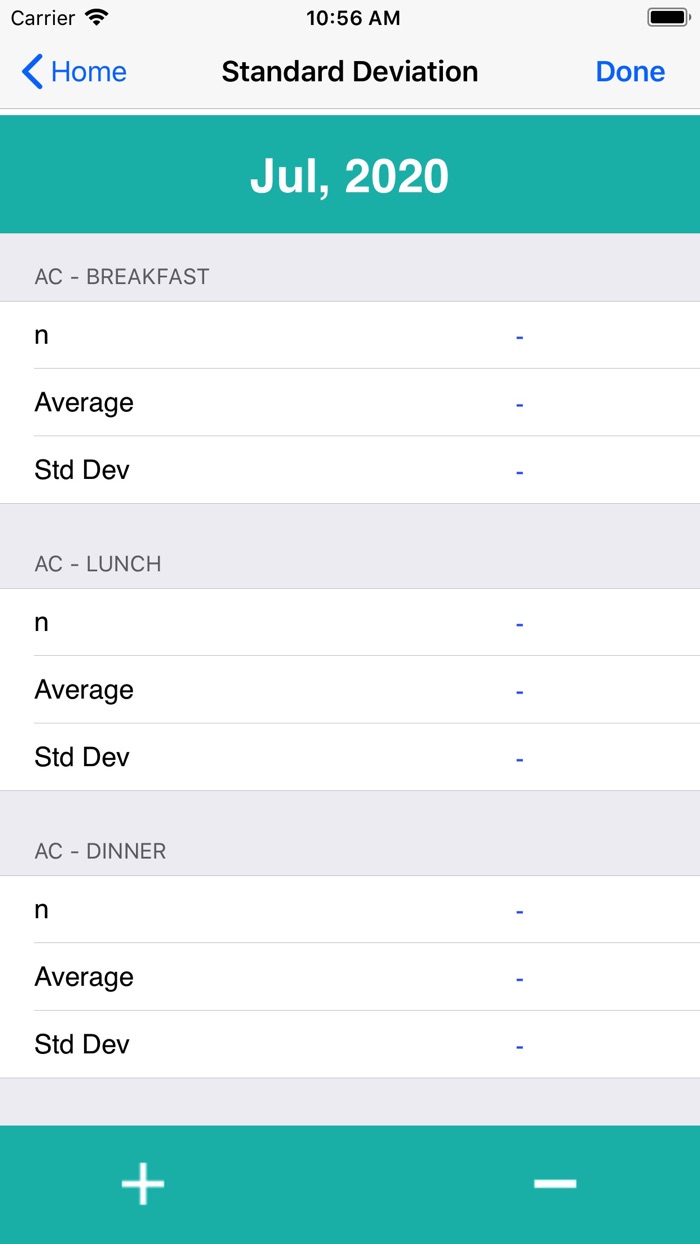This screenshot has height=1244, width=700.
Task: Tap the AC - DINNER section header
Action: coord(100,851)
